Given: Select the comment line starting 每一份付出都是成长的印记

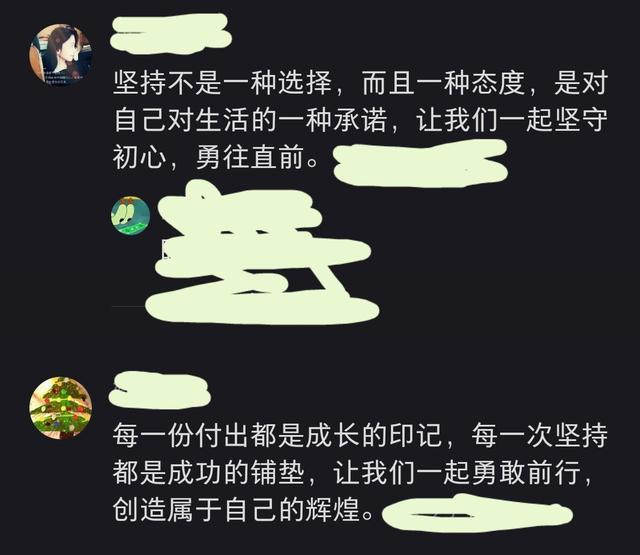Looking at the screenshot, I should (360, 436).
